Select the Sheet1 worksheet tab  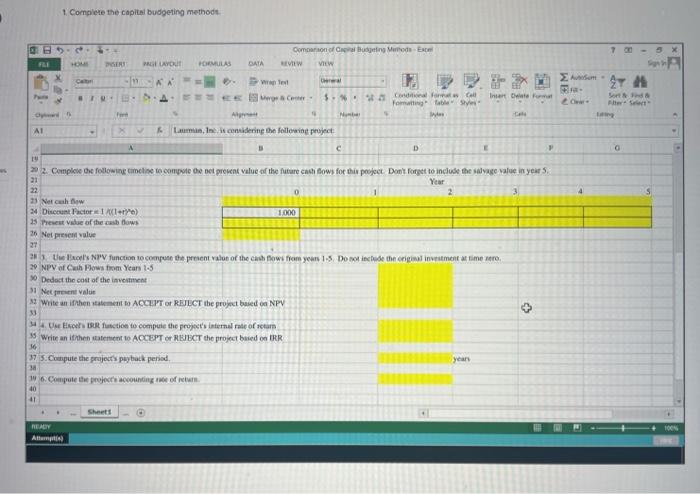coord(99,412)
